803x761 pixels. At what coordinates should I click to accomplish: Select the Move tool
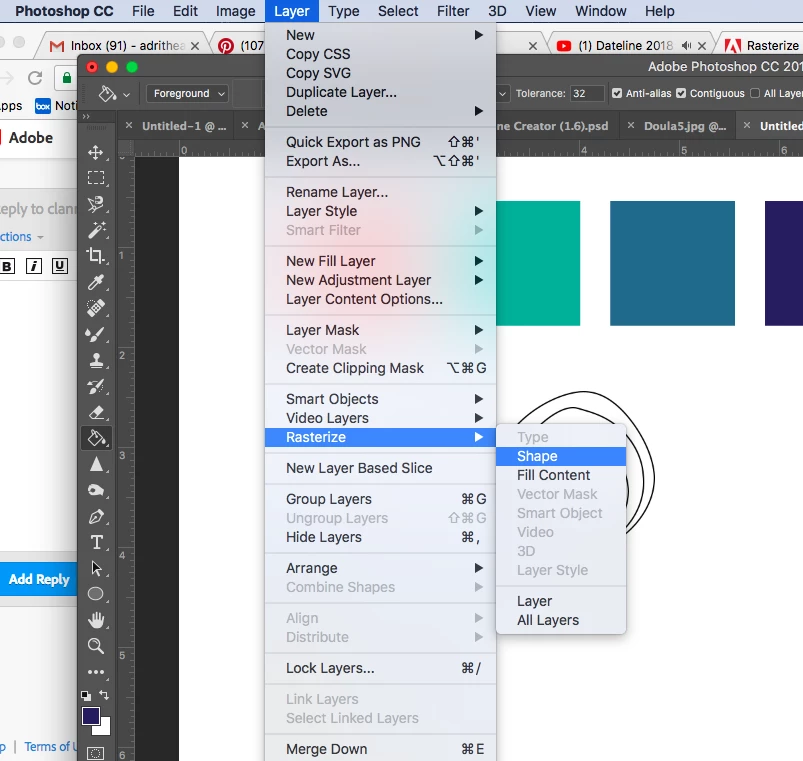[x=96, y=152]
